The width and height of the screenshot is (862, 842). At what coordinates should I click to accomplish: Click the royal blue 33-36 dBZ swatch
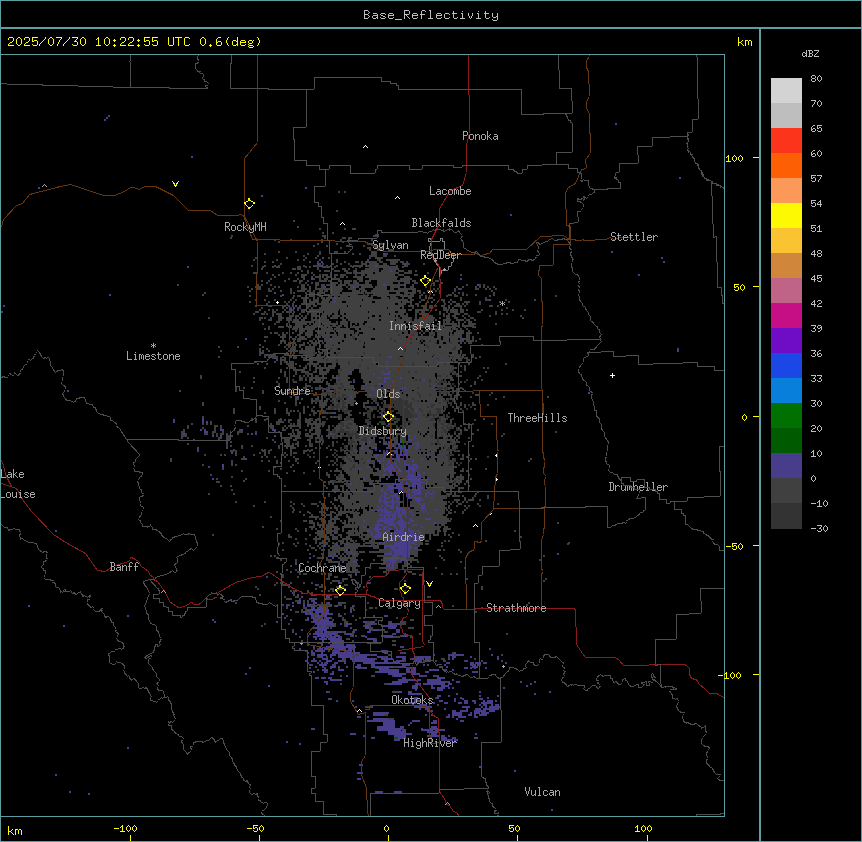[x=786, y=365]
